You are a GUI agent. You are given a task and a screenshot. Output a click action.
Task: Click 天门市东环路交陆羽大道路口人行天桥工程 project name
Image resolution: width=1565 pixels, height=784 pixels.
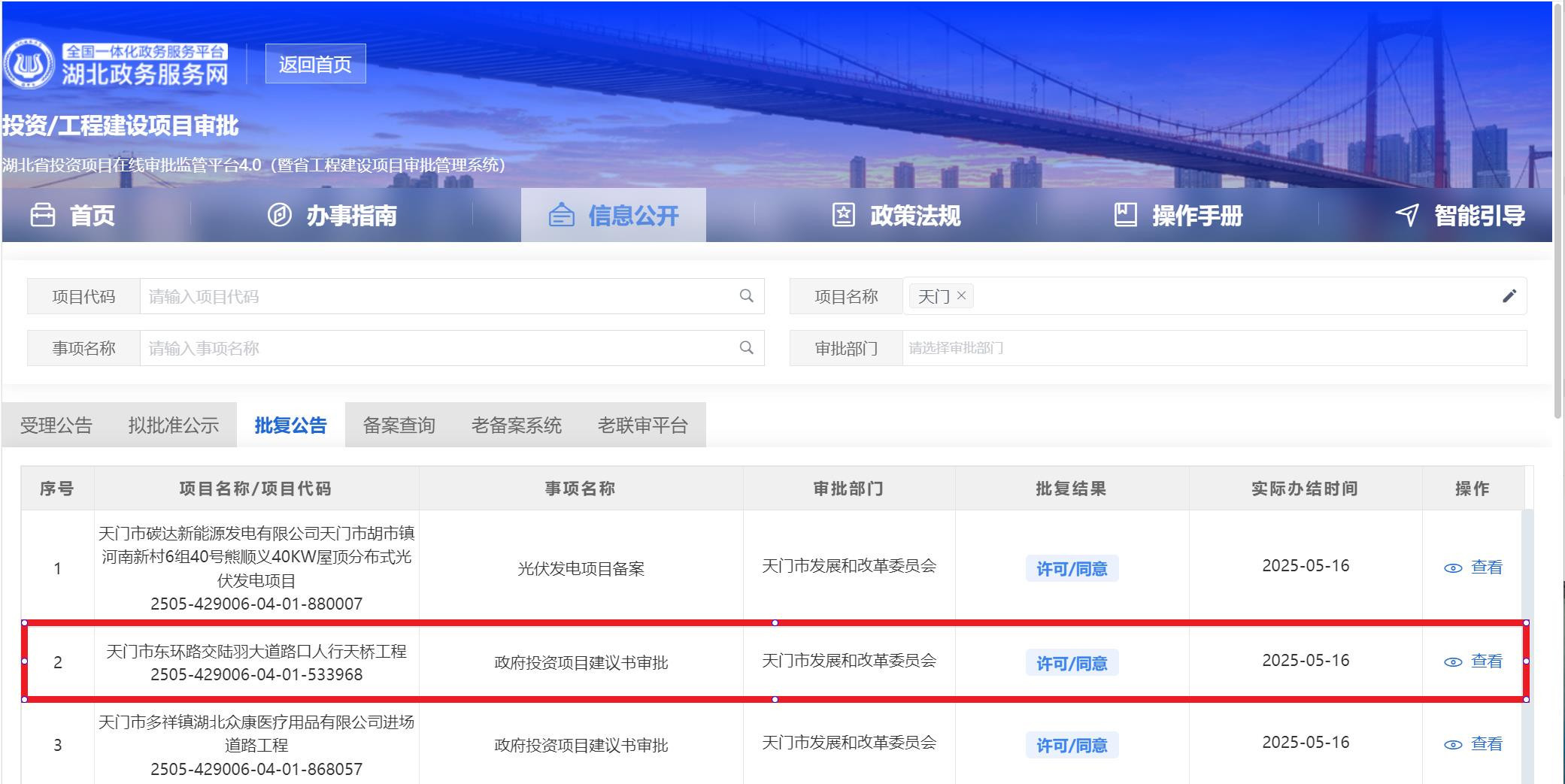coord(256,651)
